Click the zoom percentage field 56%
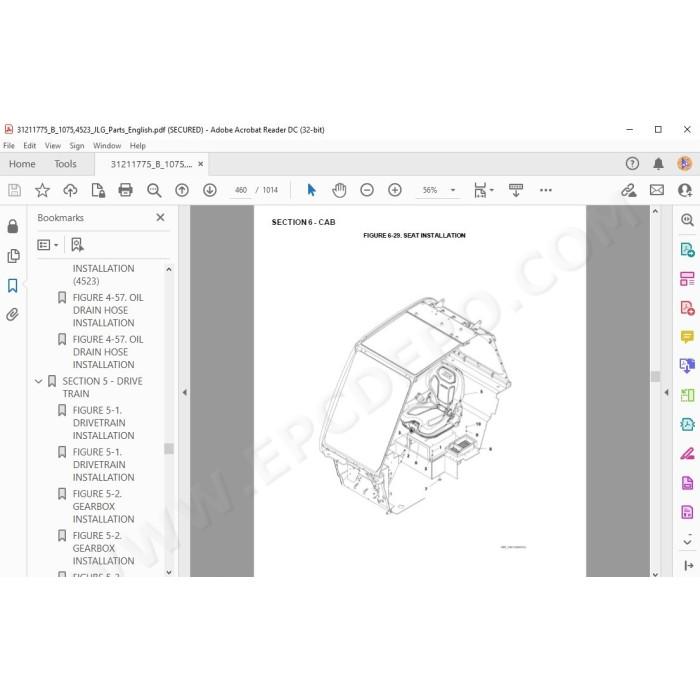 [430, 190]
